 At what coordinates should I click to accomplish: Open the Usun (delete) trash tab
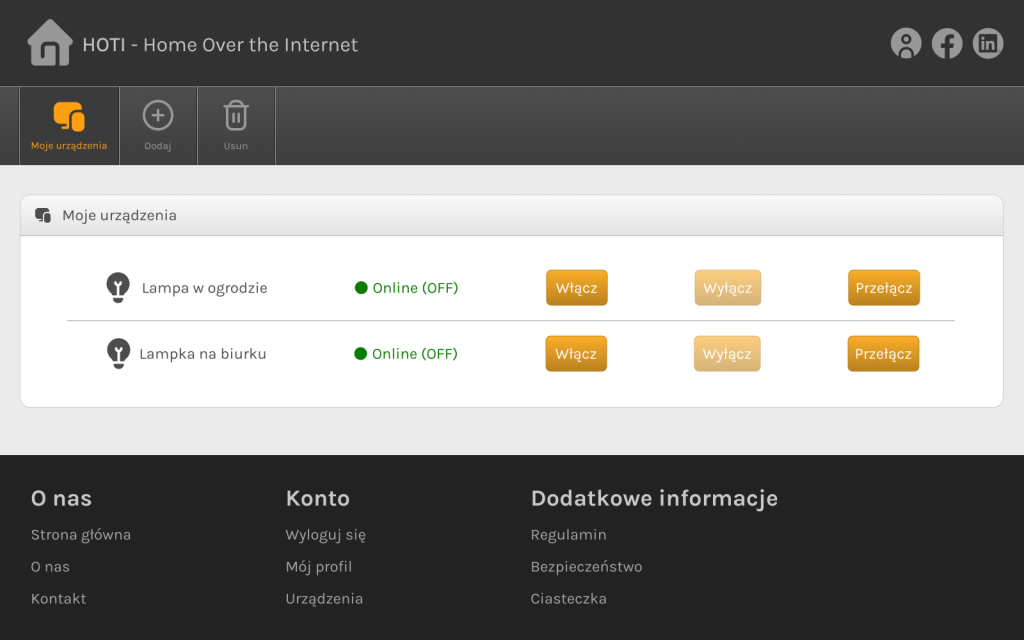point(236,125)
